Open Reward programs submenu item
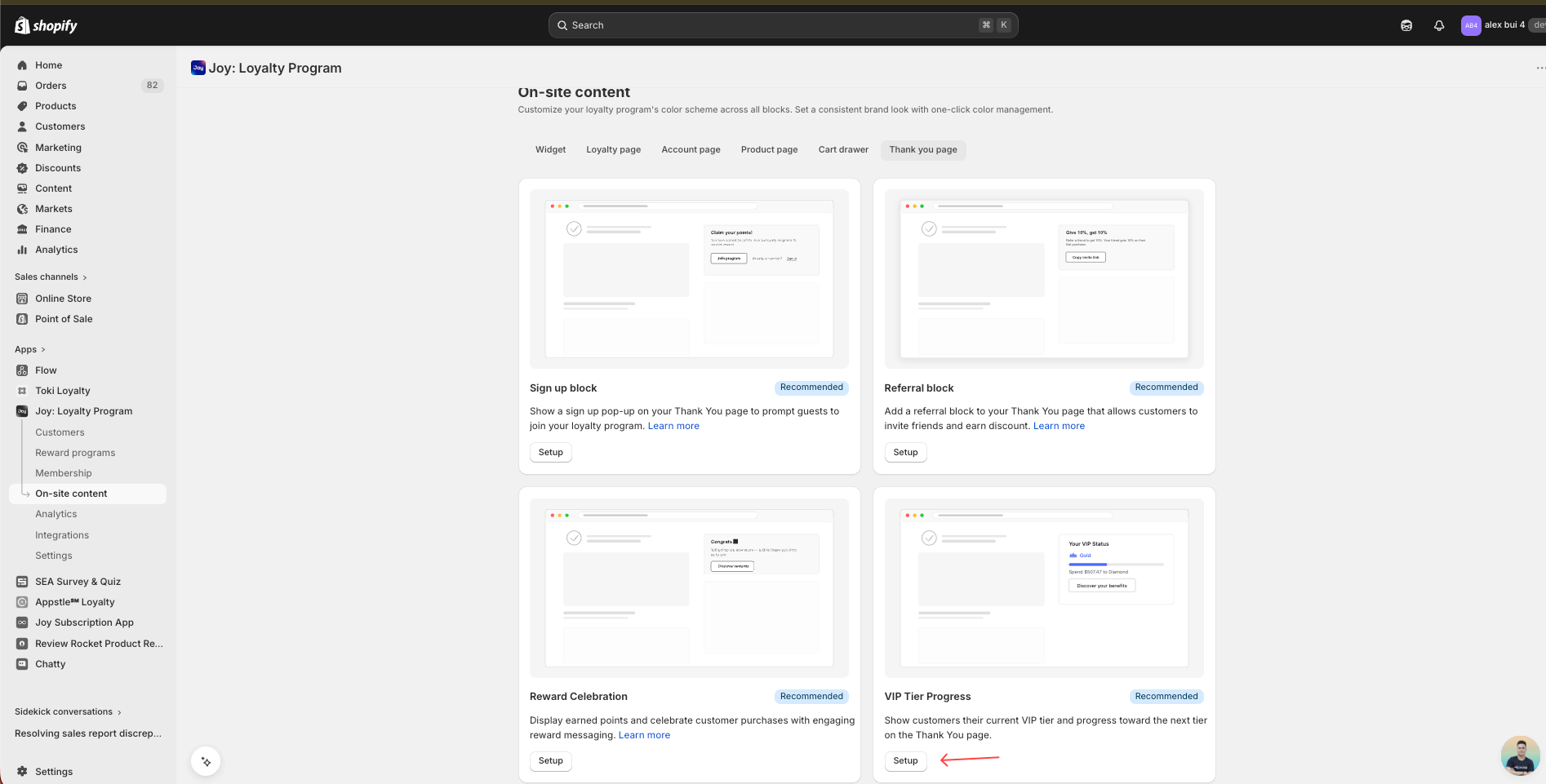The width and height of the screenshot is (1546, 784). (x=75, y=453)
